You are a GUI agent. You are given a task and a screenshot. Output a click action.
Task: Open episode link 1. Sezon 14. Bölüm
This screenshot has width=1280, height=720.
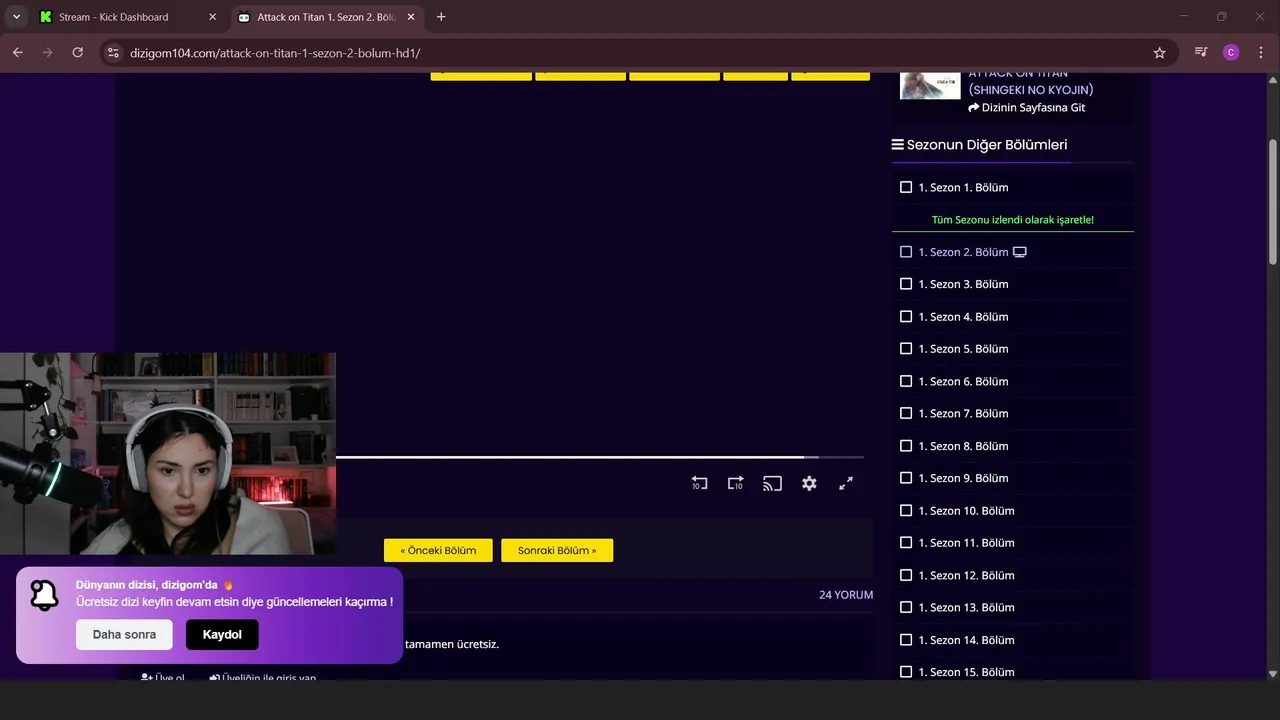(x=966, y=640)
